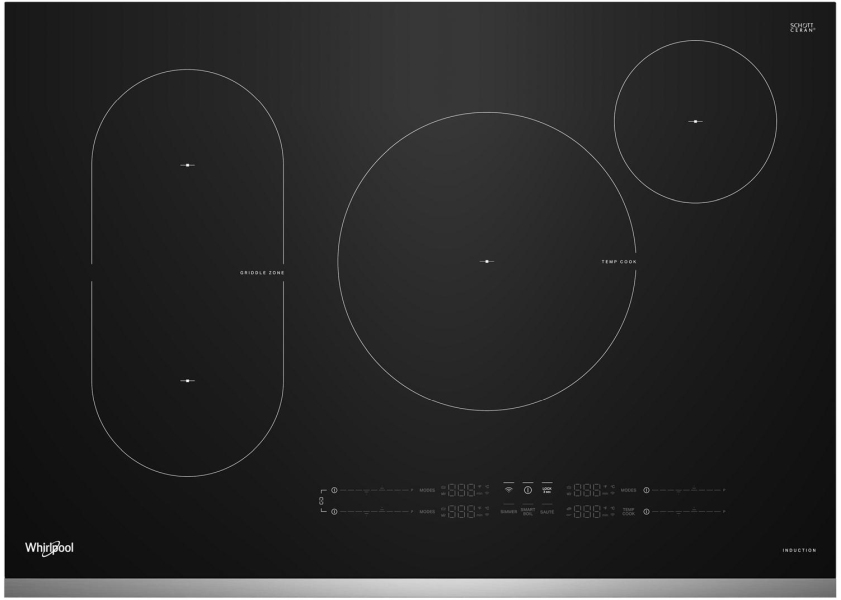Turn on the bottom-left burner power icon
This screenshot has height=600, width=841.
(x=334, y=512)
